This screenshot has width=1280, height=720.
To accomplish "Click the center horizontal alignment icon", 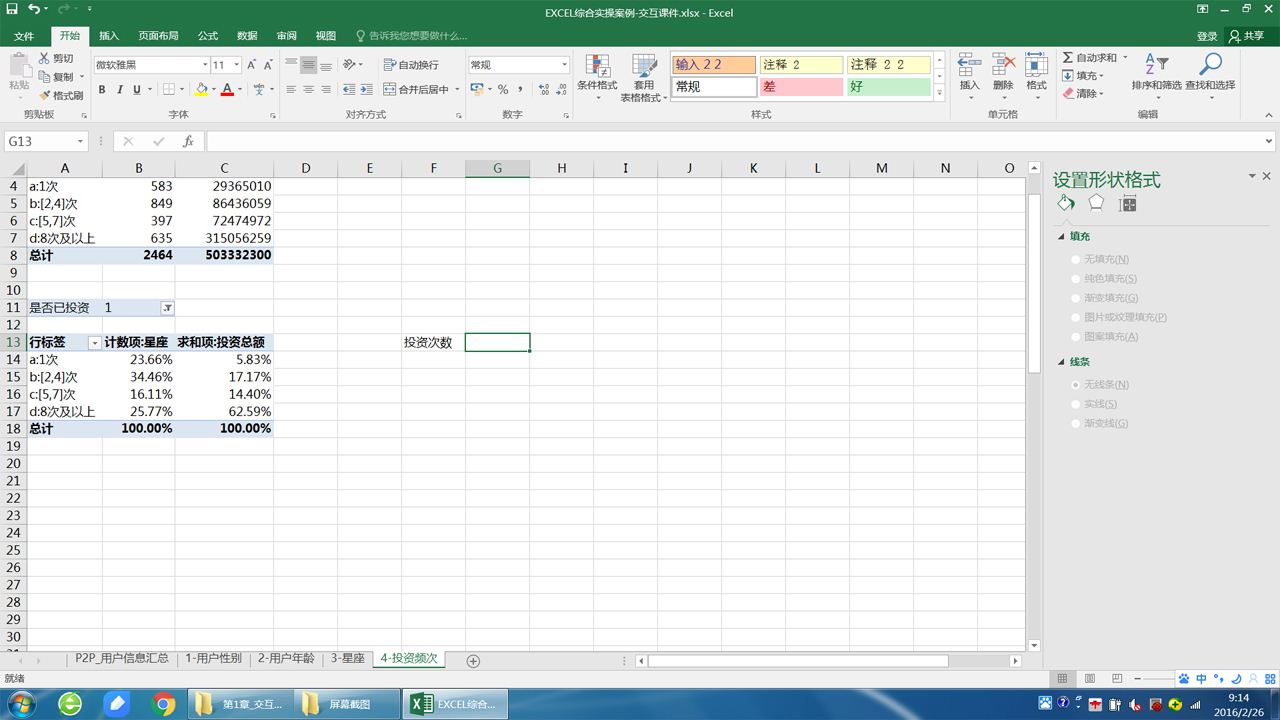I will click(308, 89).
